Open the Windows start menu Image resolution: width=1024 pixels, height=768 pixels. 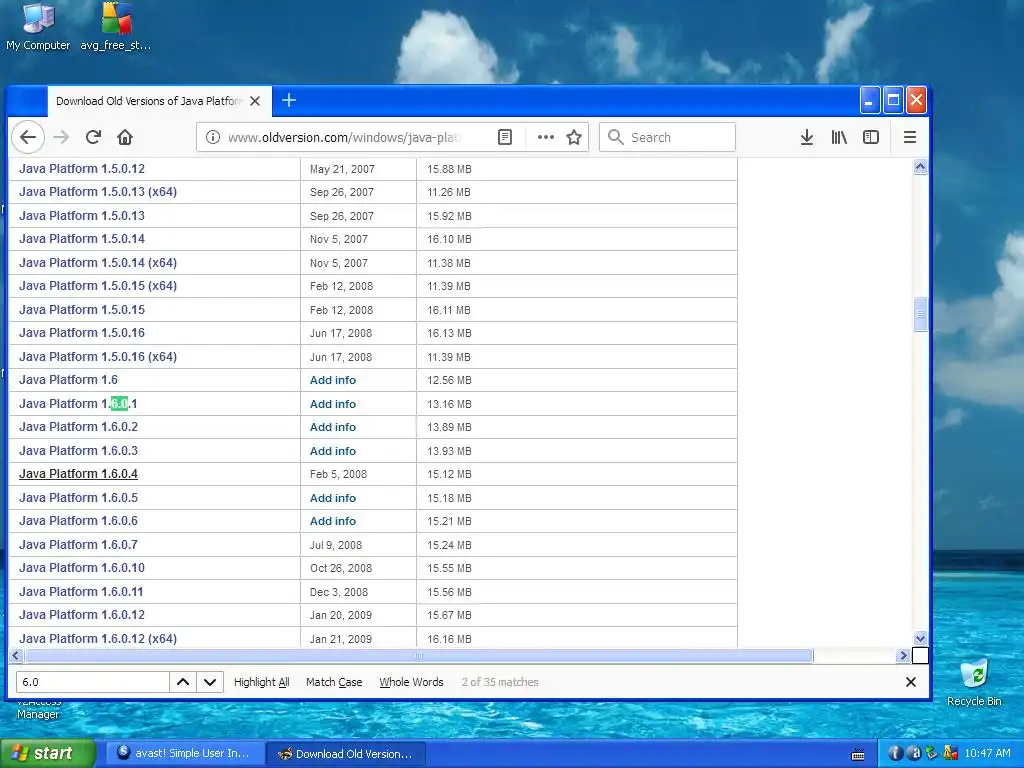[x=47, y=754]
